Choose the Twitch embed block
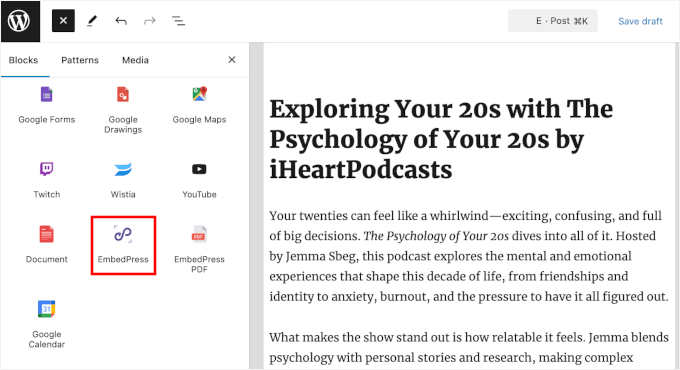This screenshot has height=370, width=680. pos(47,180)
